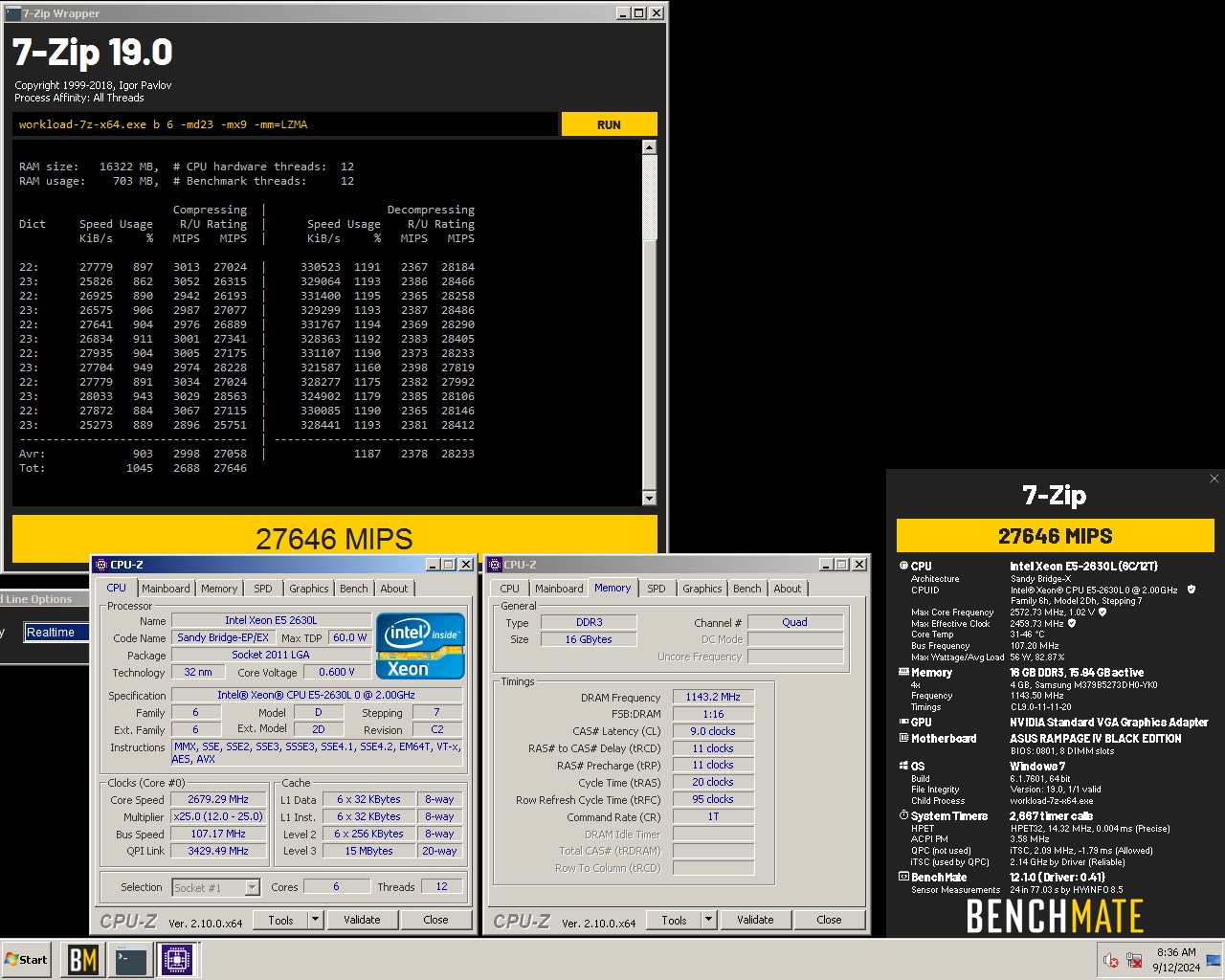
Task: Open the CPU tab in left CPU-Z window
Action: point(116,588)
